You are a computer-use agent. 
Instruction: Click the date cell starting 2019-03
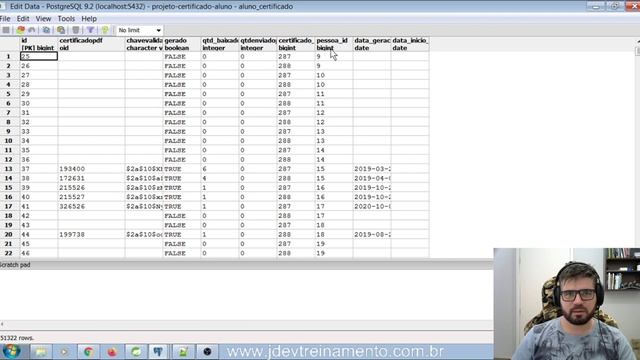tap(372, 169)
